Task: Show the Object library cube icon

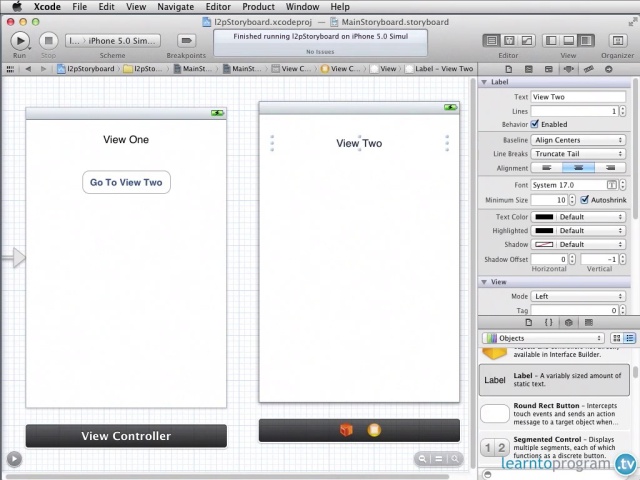Action: (x=569, y=322)
